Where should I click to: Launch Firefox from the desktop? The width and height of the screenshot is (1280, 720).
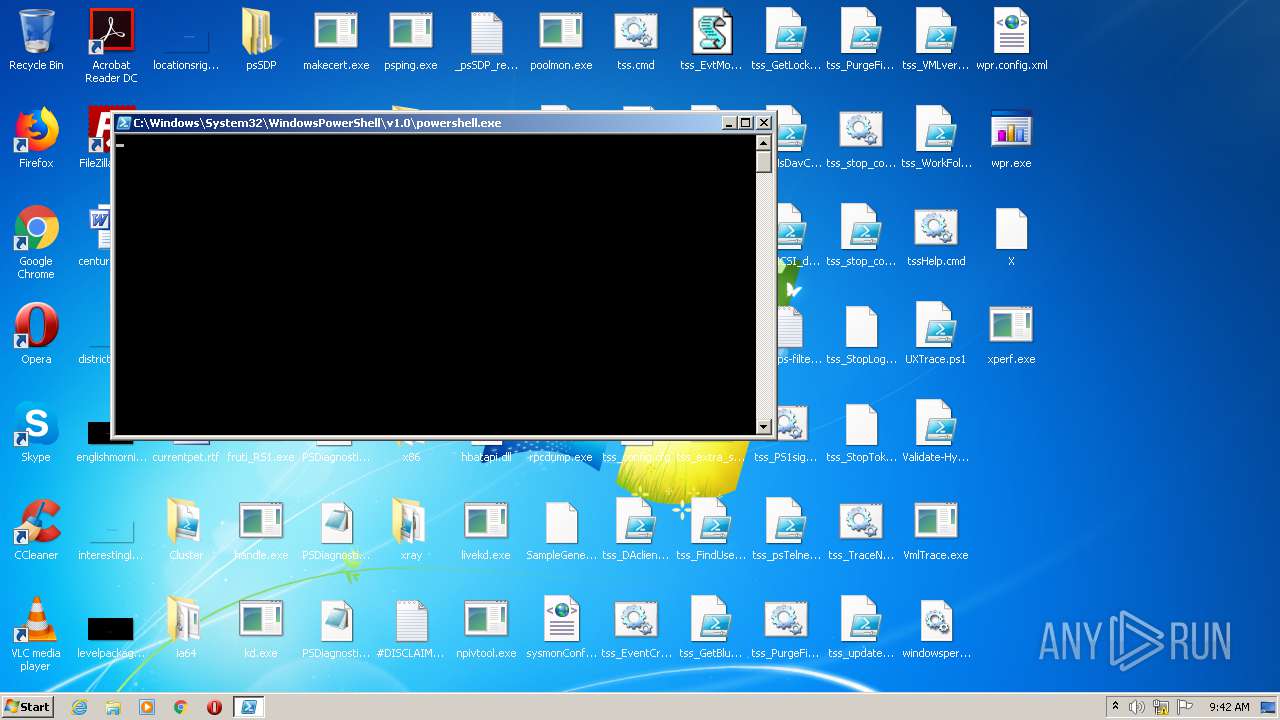pyautogui.click(x=36, y=139)
